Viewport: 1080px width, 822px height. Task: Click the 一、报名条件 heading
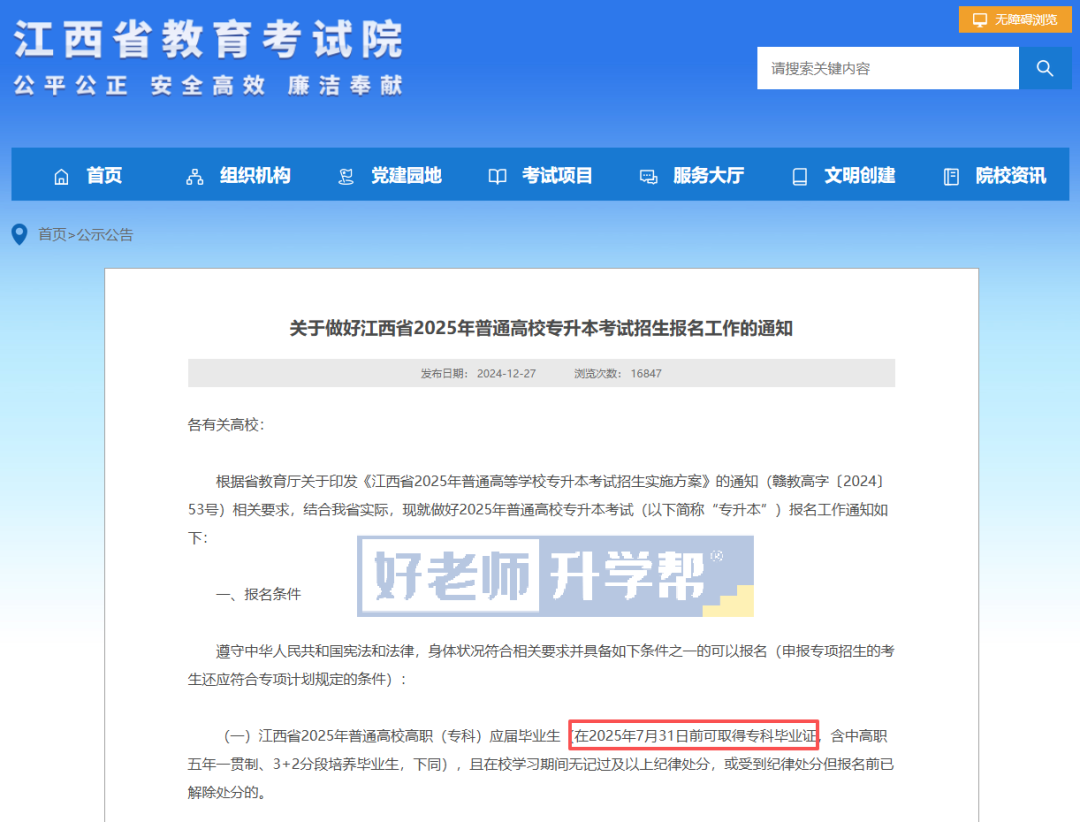pyautogui.click(x=258, y=595)
